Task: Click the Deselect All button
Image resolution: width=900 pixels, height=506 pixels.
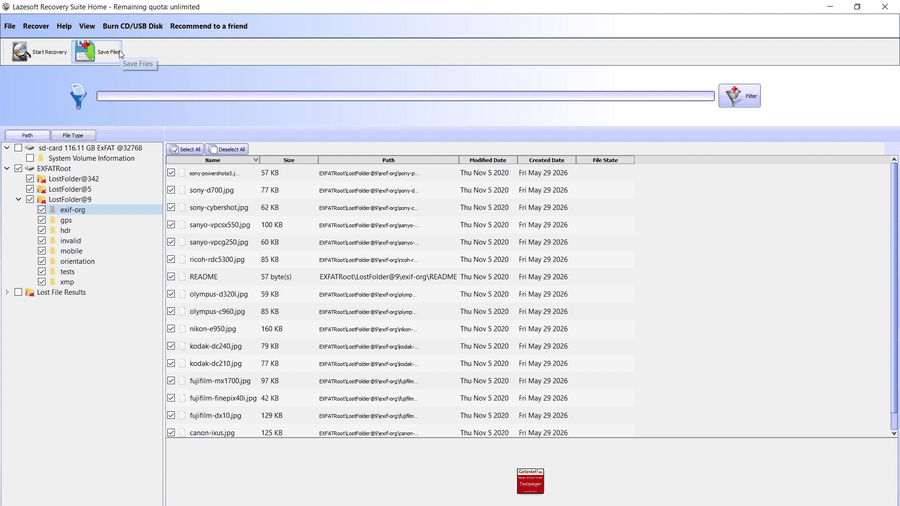Action: [227, 149]
